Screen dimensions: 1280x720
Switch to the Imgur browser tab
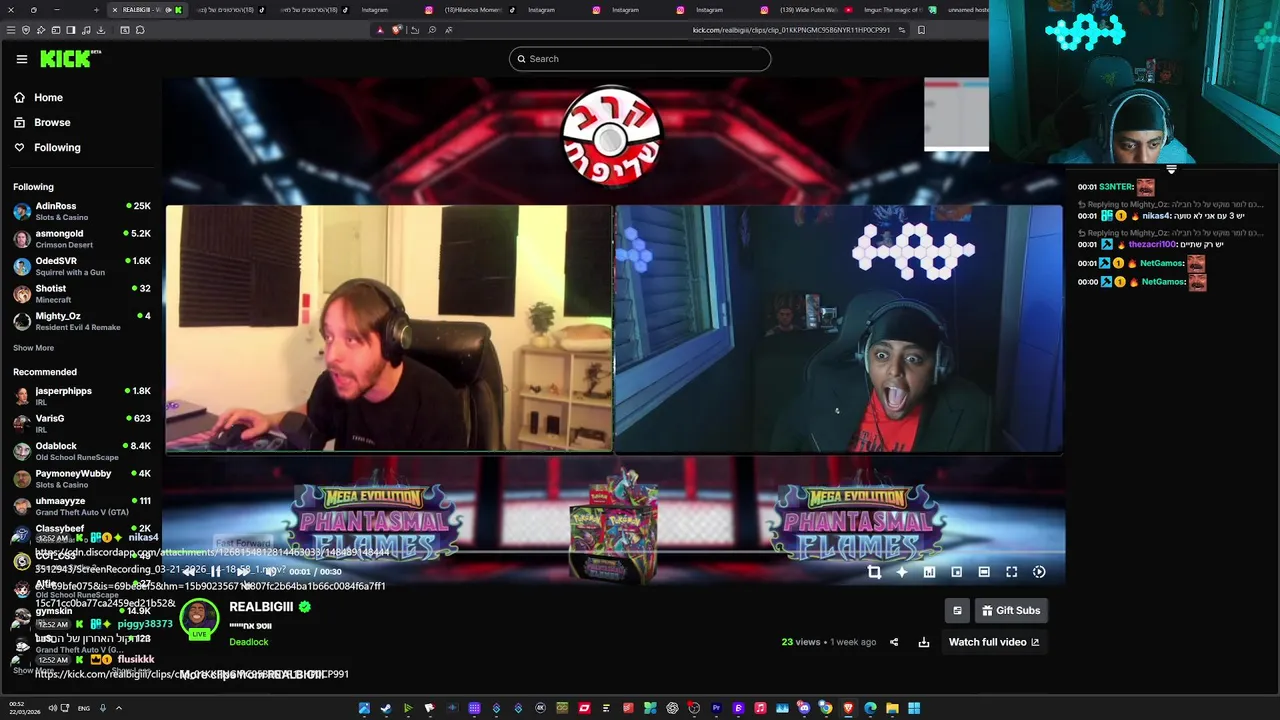click(900, 10)
